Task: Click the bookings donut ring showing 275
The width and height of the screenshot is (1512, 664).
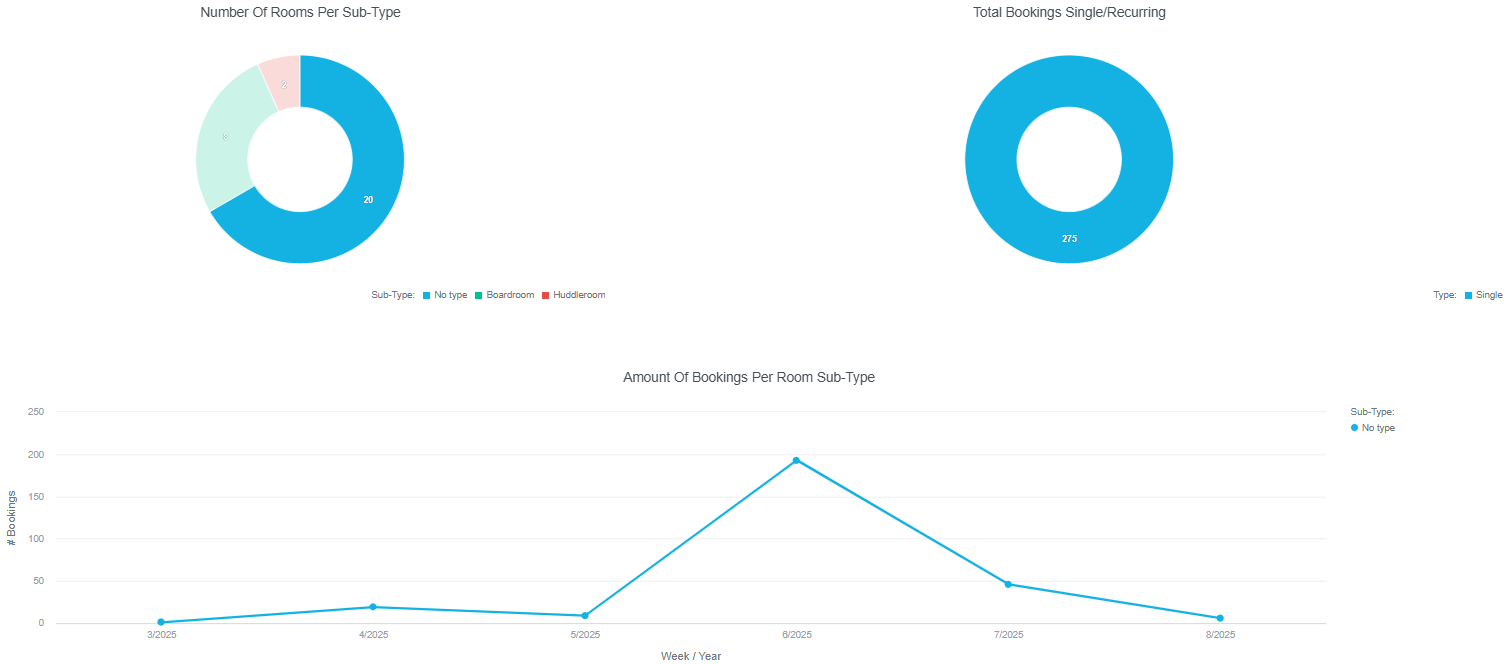Action: 1069,238
